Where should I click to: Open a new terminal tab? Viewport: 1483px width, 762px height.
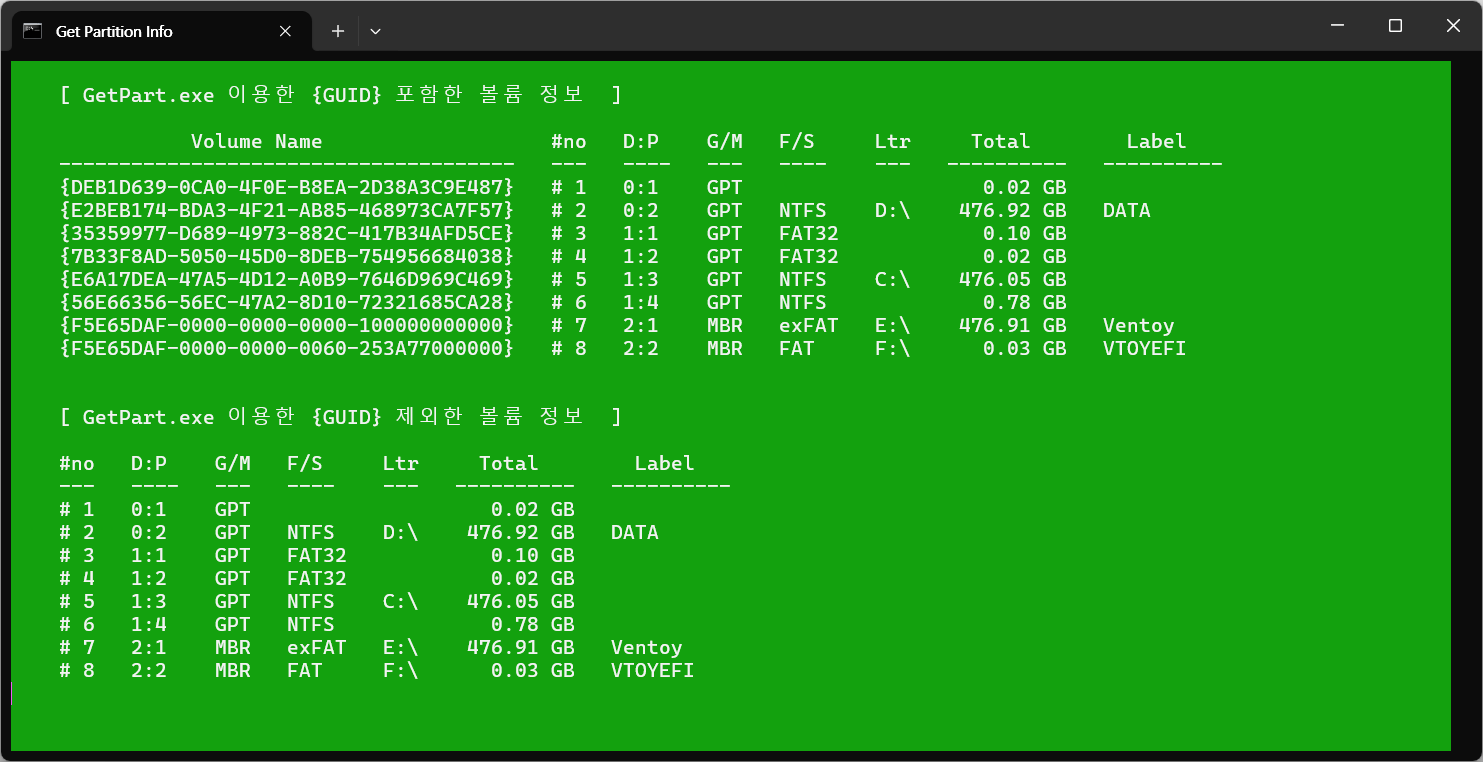[338, 31]
